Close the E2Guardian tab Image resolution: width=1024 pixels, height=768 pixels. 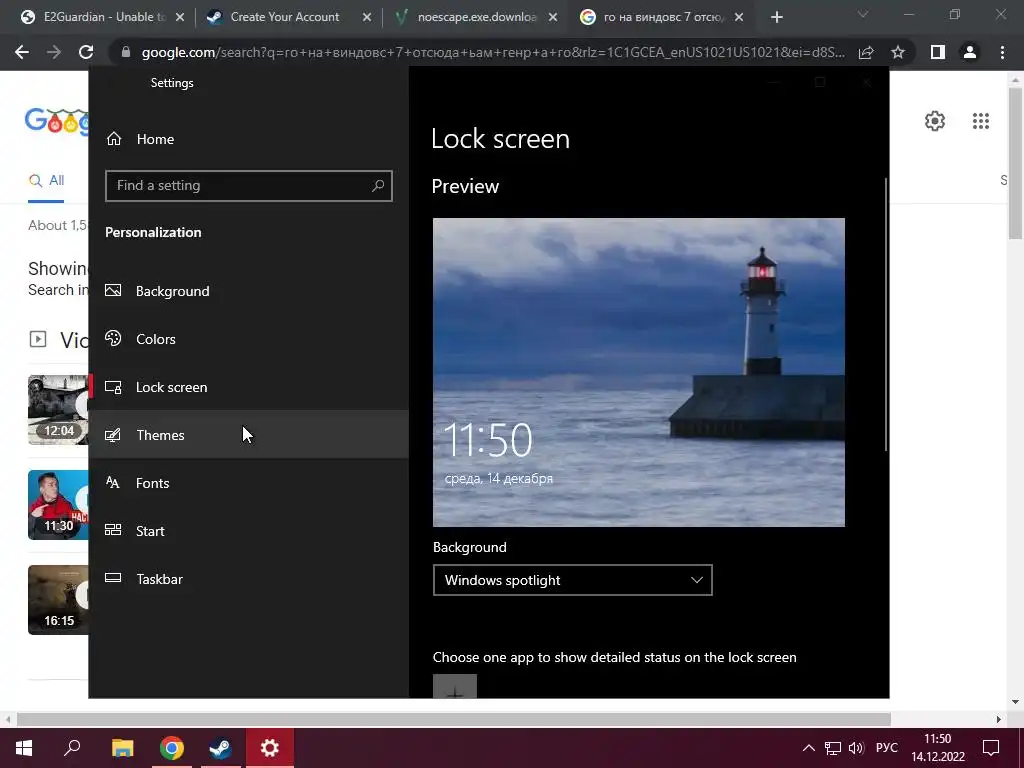point(180,18)
